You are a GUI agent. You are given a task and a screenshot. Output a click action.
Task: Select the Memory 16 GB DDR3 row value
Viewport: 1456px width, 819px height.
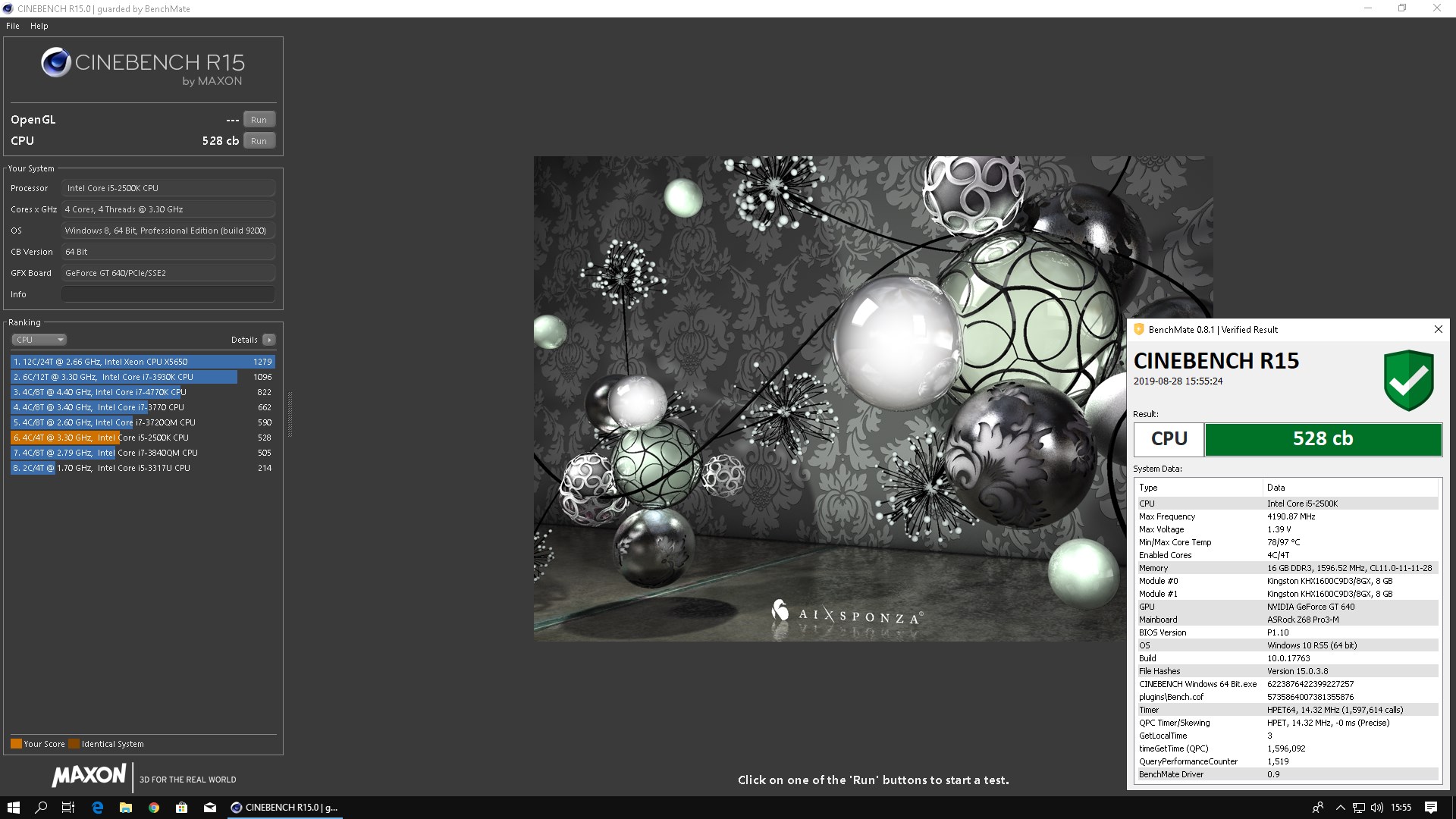coord(1350,568)
